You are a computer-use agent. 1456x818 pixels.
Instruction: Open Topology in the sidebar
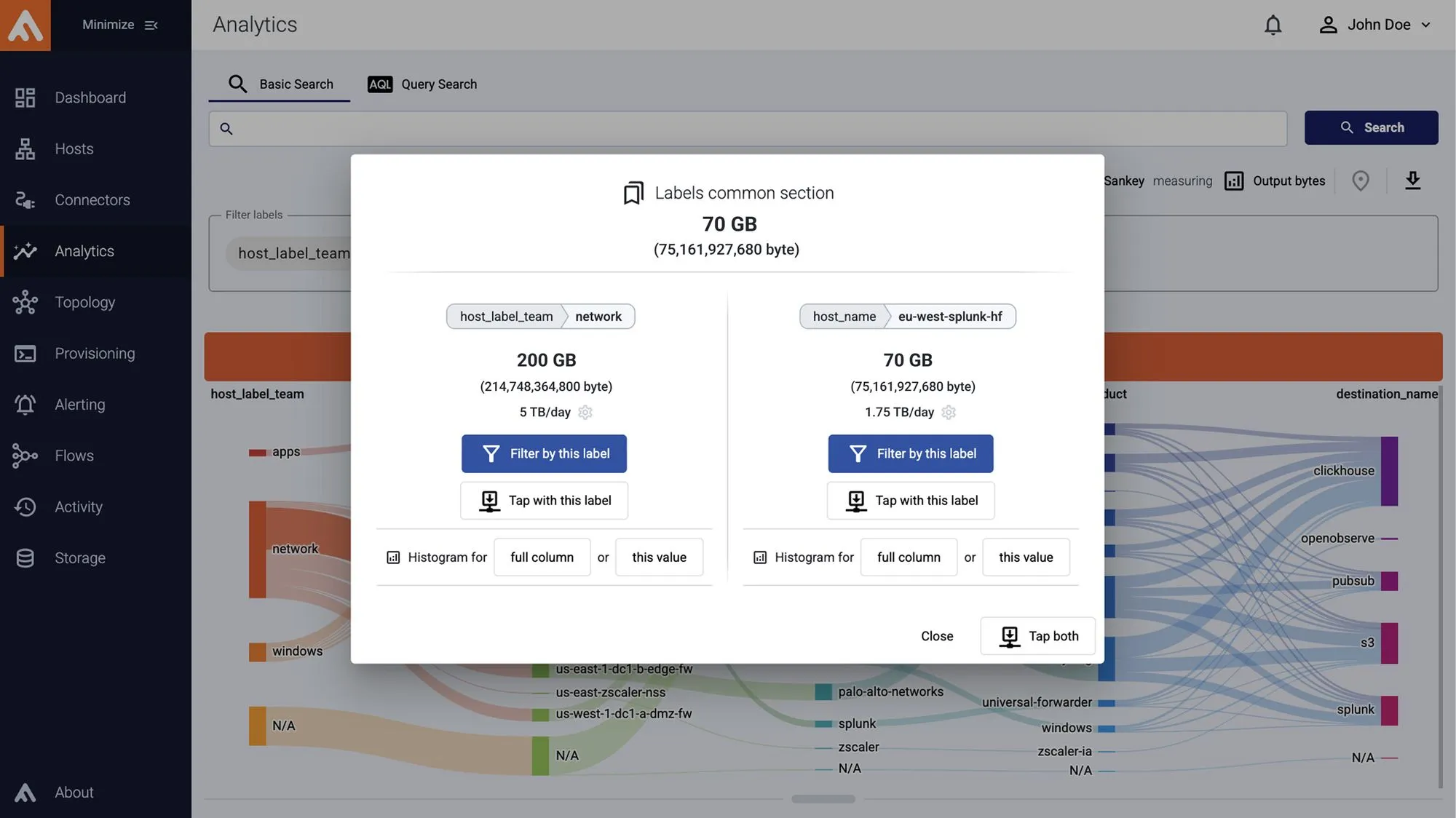[x=84, y=302]
